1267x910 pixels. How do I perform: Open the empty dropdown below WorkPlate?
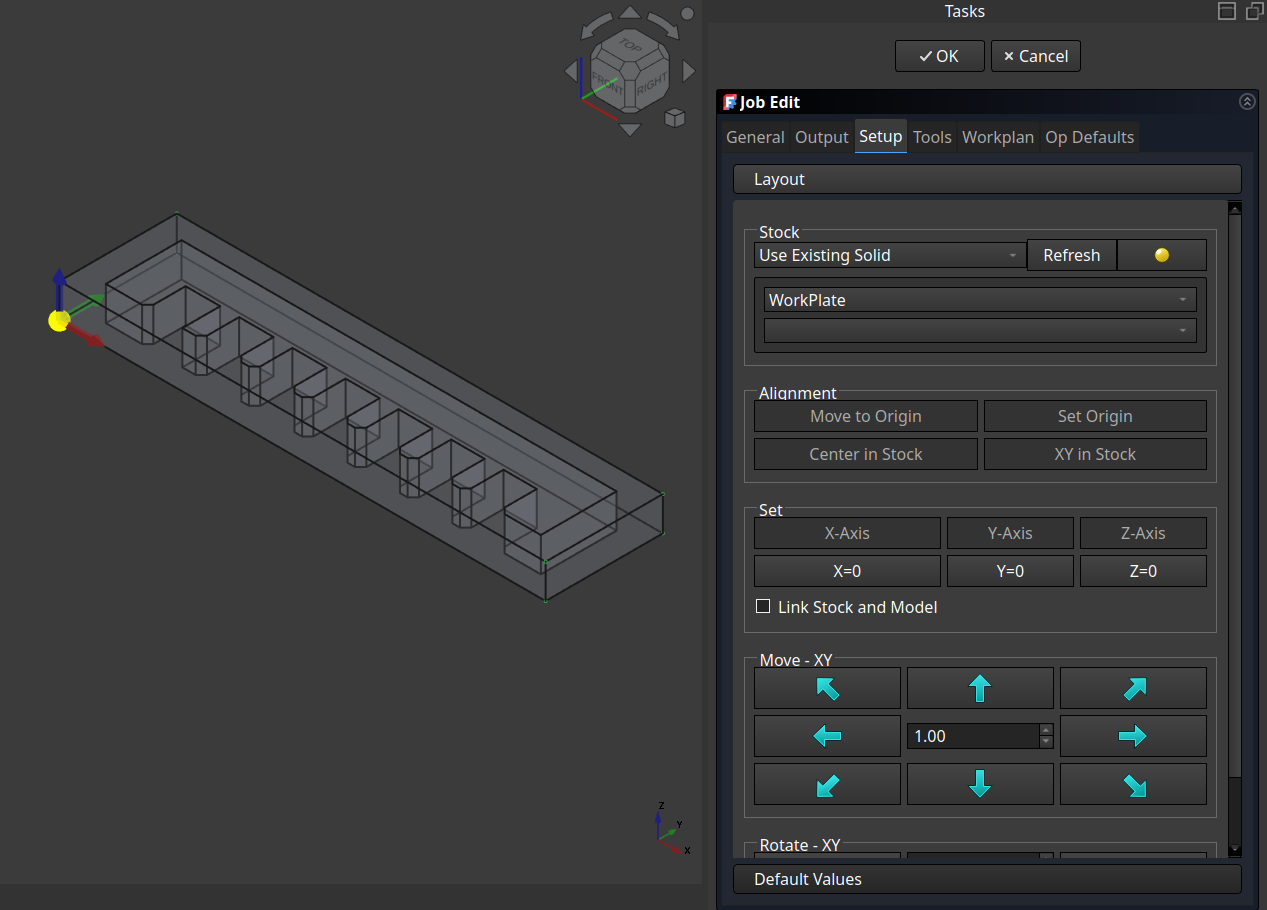[980, 330]
